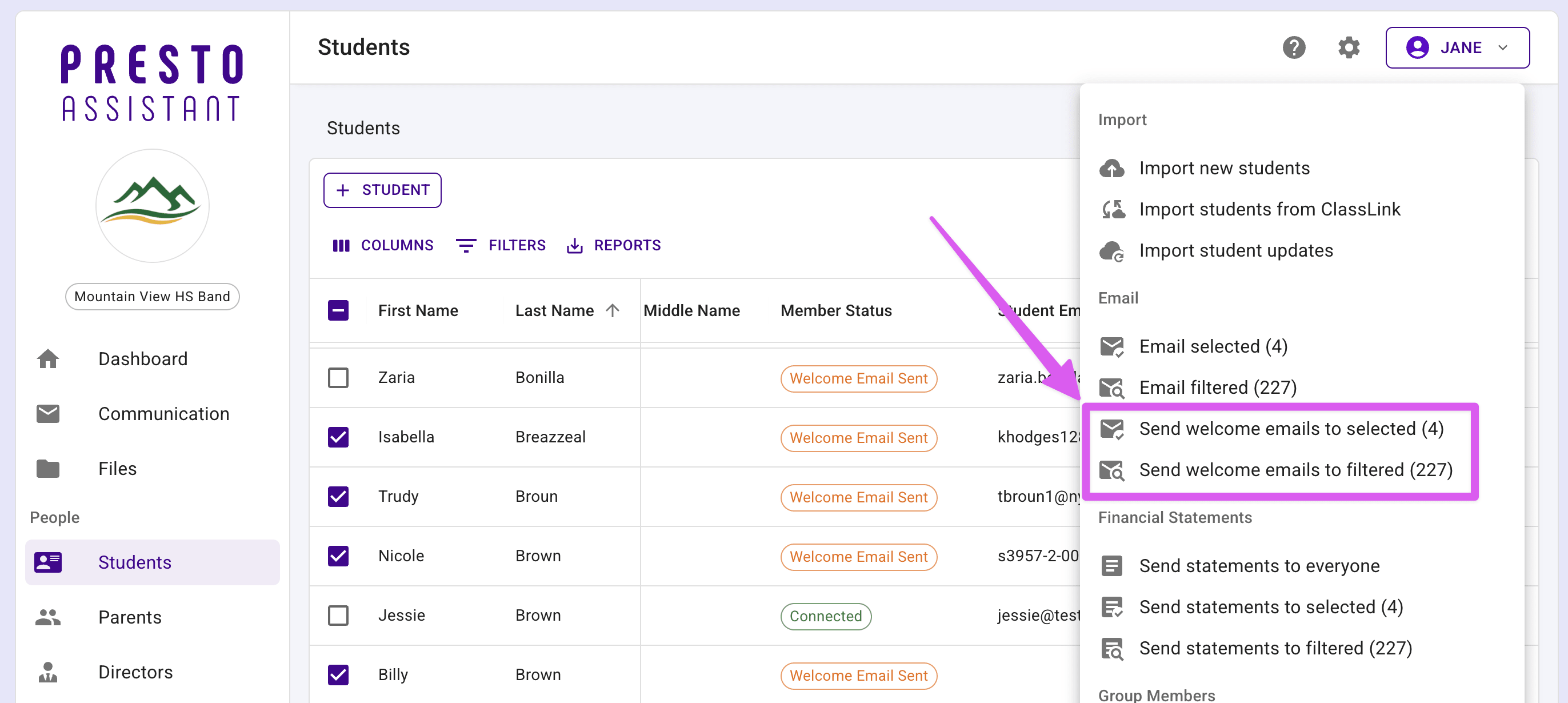Click the Middle Name column header
Image resolution: width=1568 pixels, height=703 pixels.
pos(691,311)
